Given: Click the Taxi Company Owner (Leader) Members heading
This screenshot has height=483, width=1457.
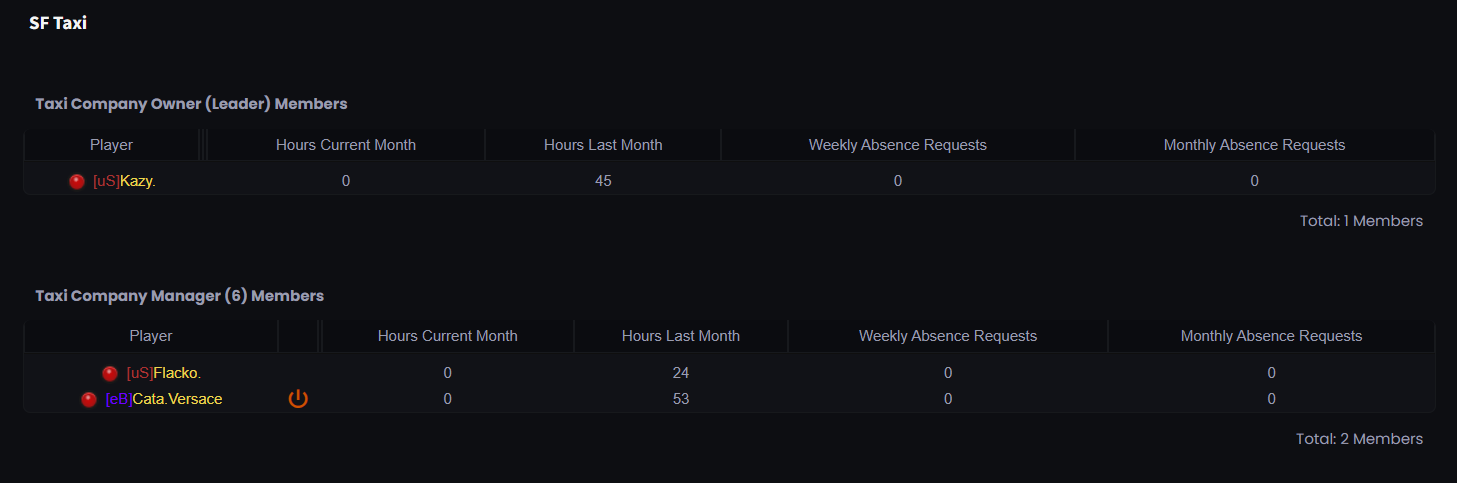Looking at the screenshot, I should coord(191,104).
